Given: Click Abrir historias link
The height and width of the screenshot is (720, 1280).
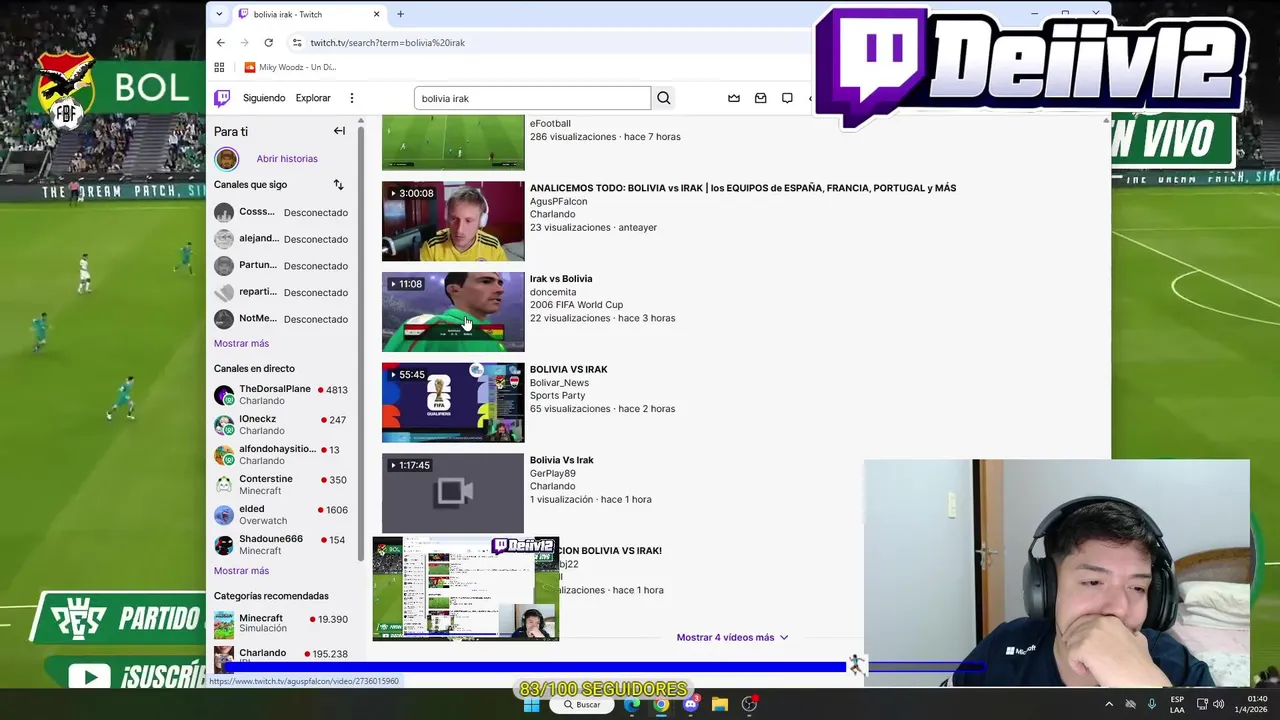Looking at the screenshot, I should coord(287,159).
